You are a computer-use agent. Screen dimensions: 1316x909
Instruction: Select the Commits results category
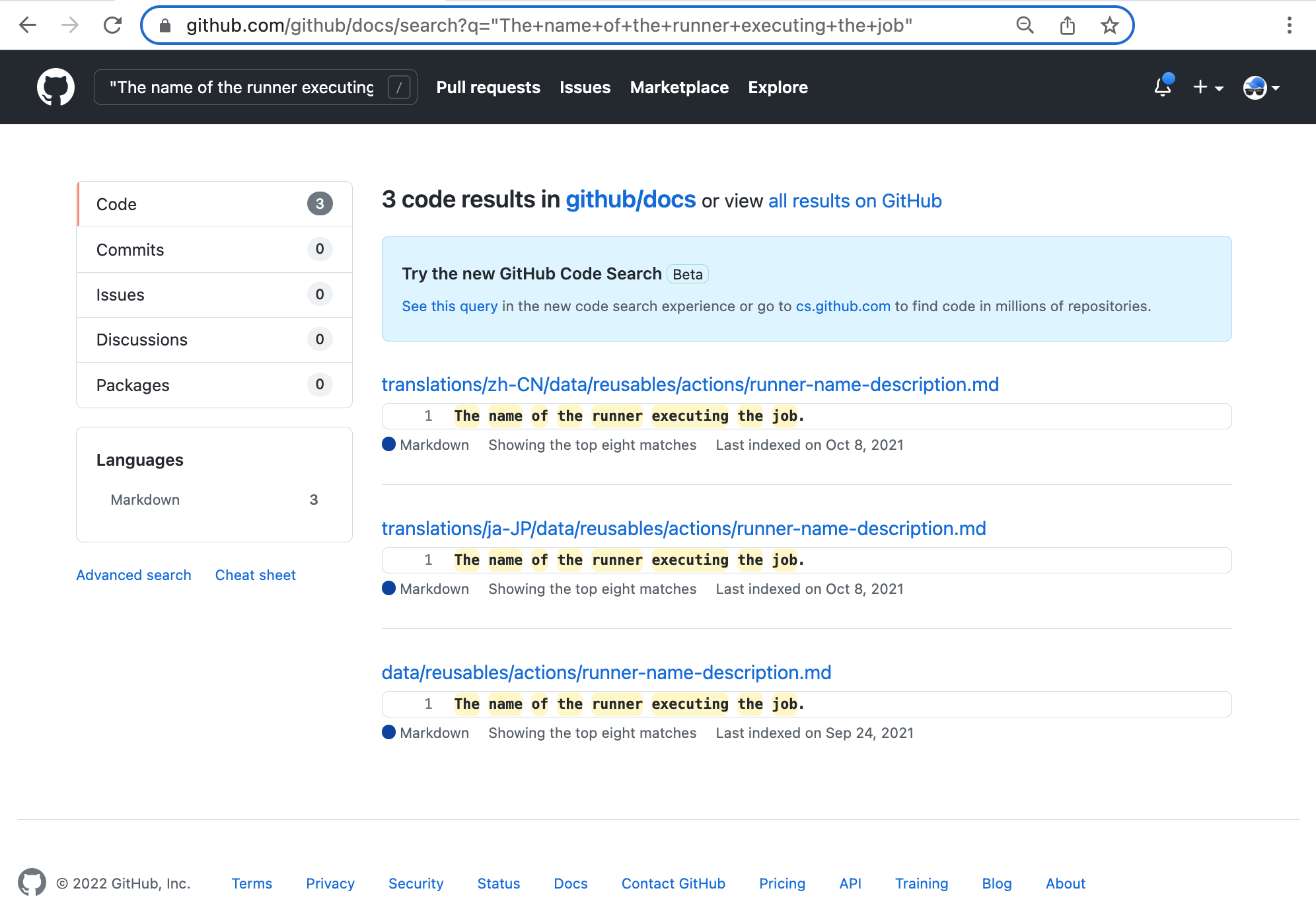tap(130, 250)
